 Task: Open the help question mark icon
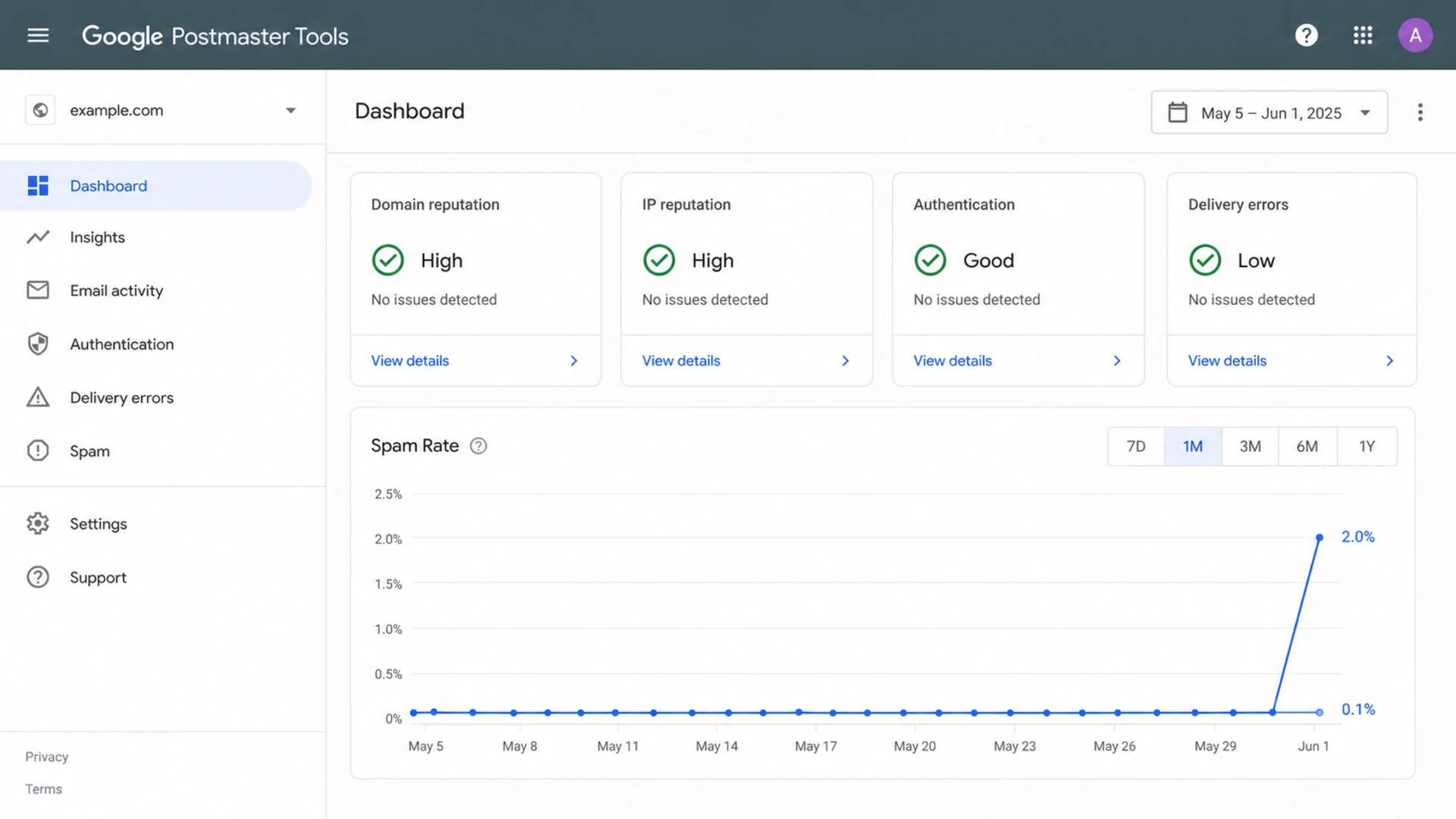coord(1306,36)
